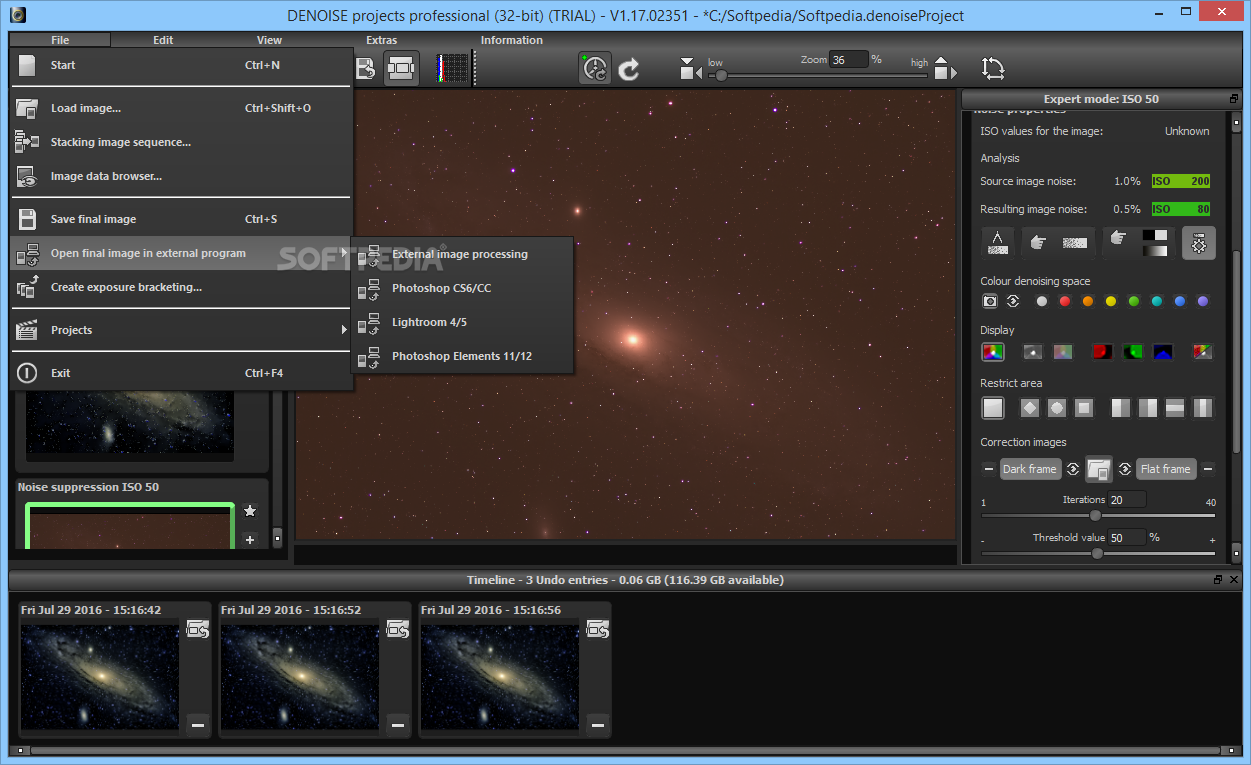Screen dimensions: 1251x765
Task: Open the Edit menu
Action: (x=163, y=40)
